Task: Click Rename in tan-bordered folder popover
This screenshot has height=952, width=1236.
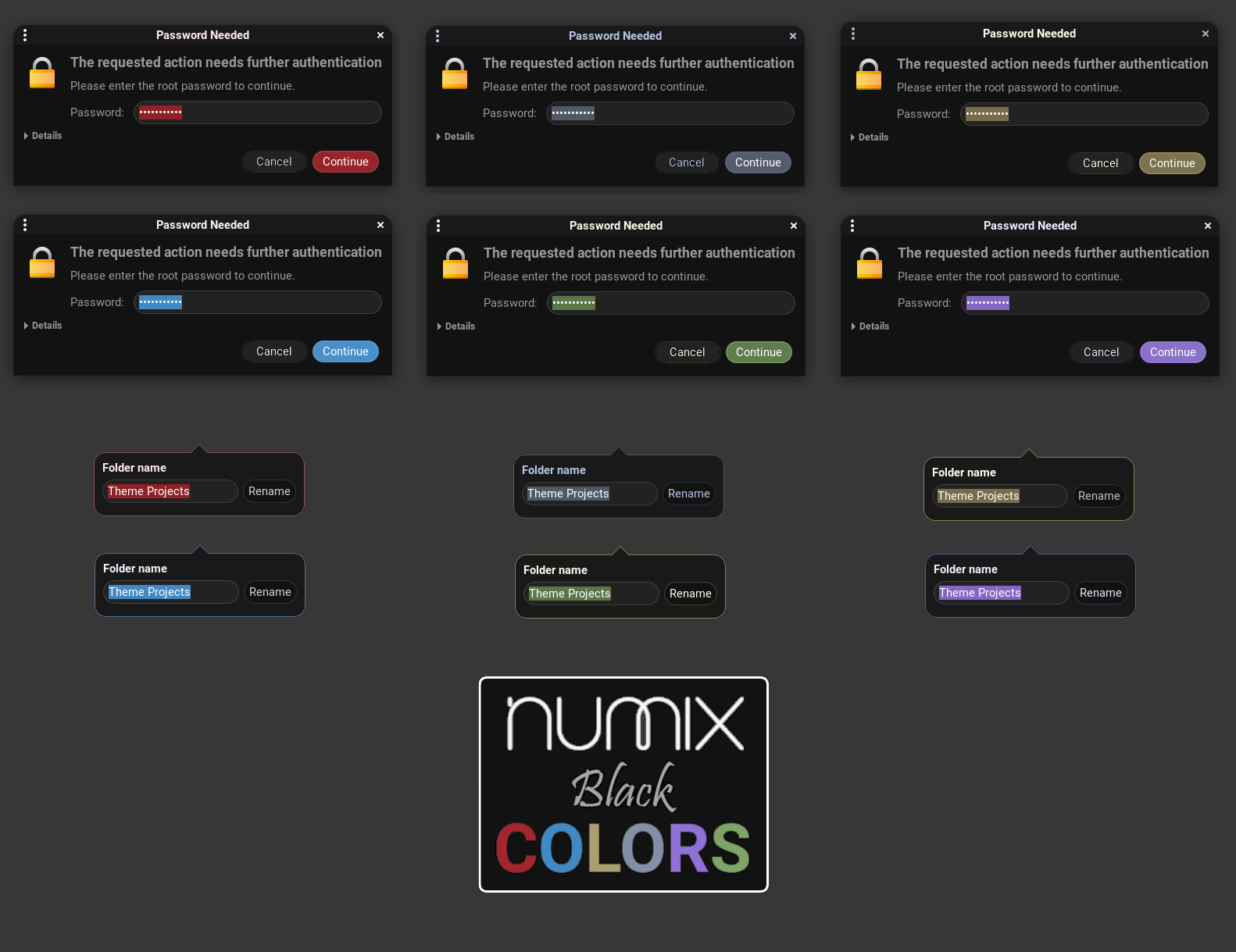Action: tap(1099, 496)
